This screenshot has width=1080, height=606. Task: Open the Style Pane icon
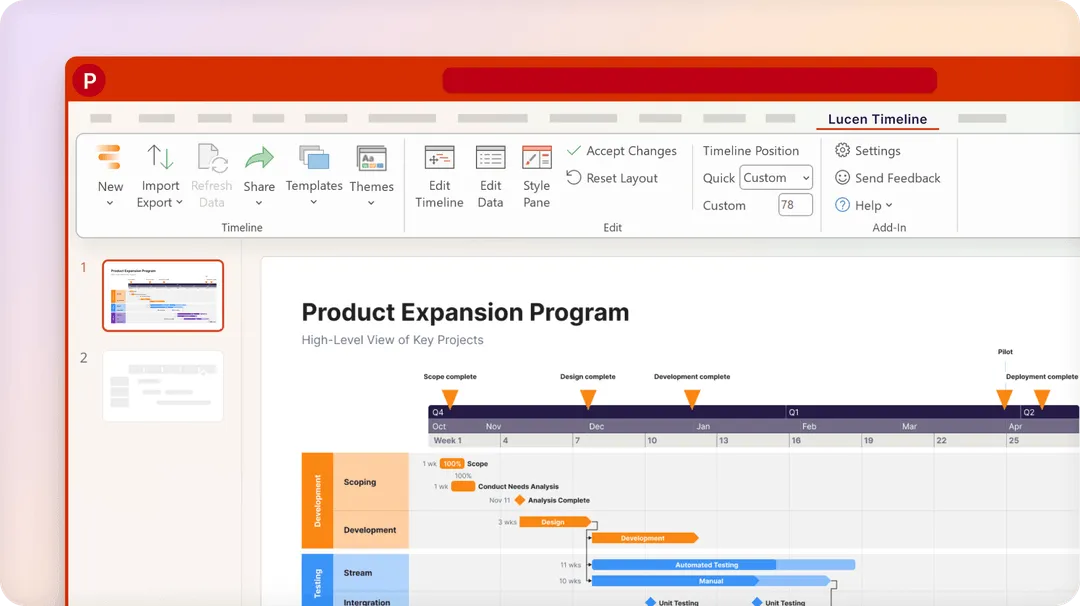[x=537, y=158]
